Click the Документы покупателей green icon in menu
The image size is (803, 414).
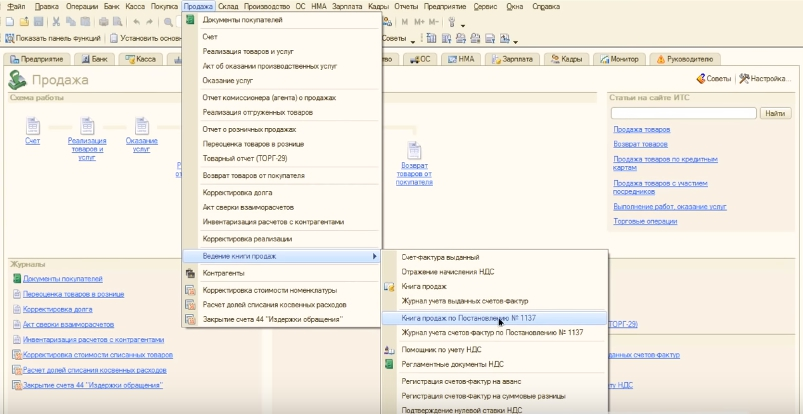point(191,20)
